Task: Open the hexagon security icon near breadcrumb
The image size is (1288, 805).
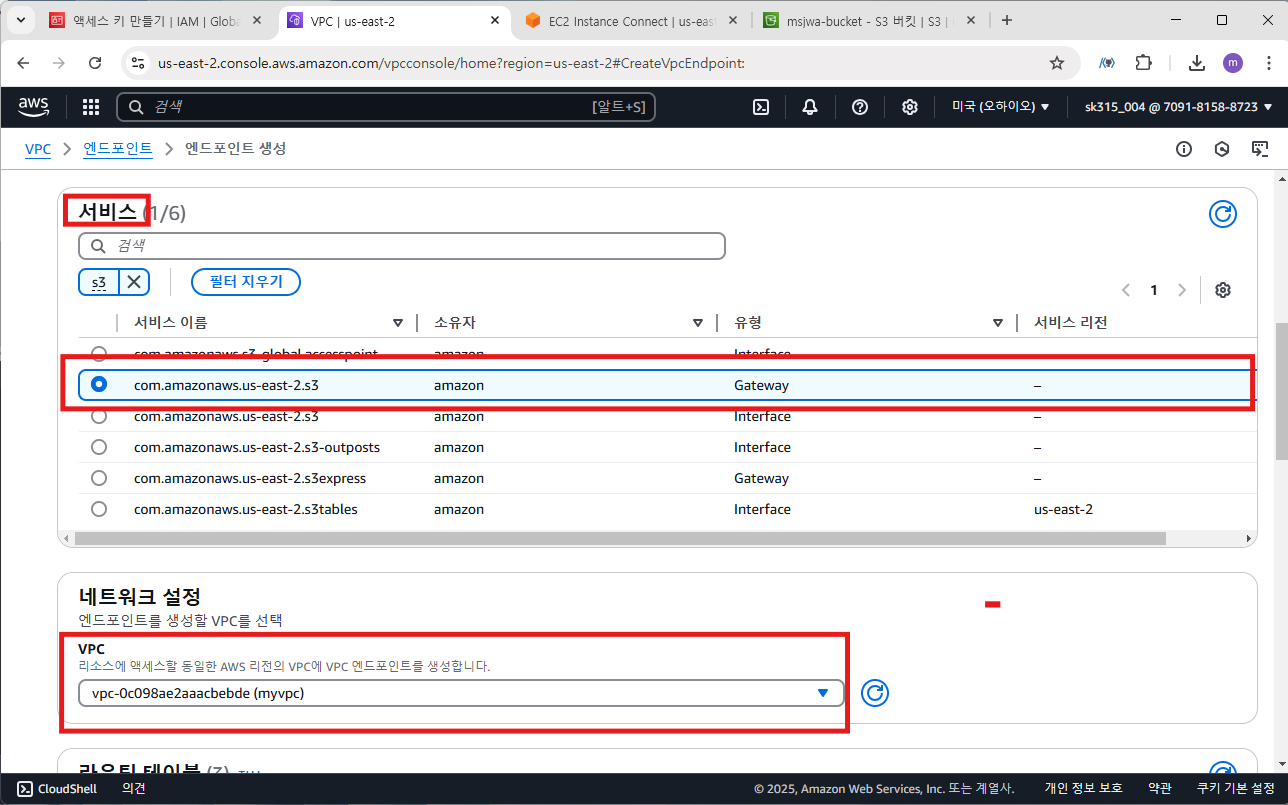Action: tap(1222, 149)
